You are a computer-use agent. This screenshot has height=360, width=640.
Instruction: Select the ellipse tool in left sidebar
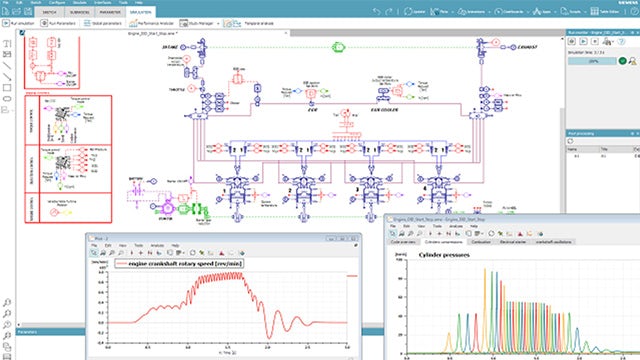tap(7, 98)
